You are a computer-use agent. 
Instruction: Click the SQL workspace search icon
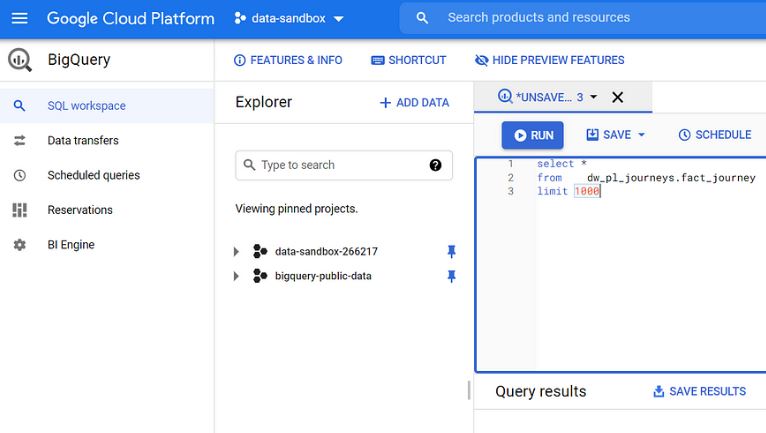[x=19, y=106]
